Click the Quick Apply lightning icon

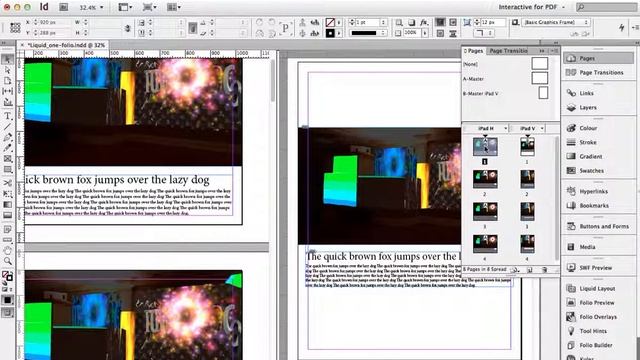coord(621,27)
